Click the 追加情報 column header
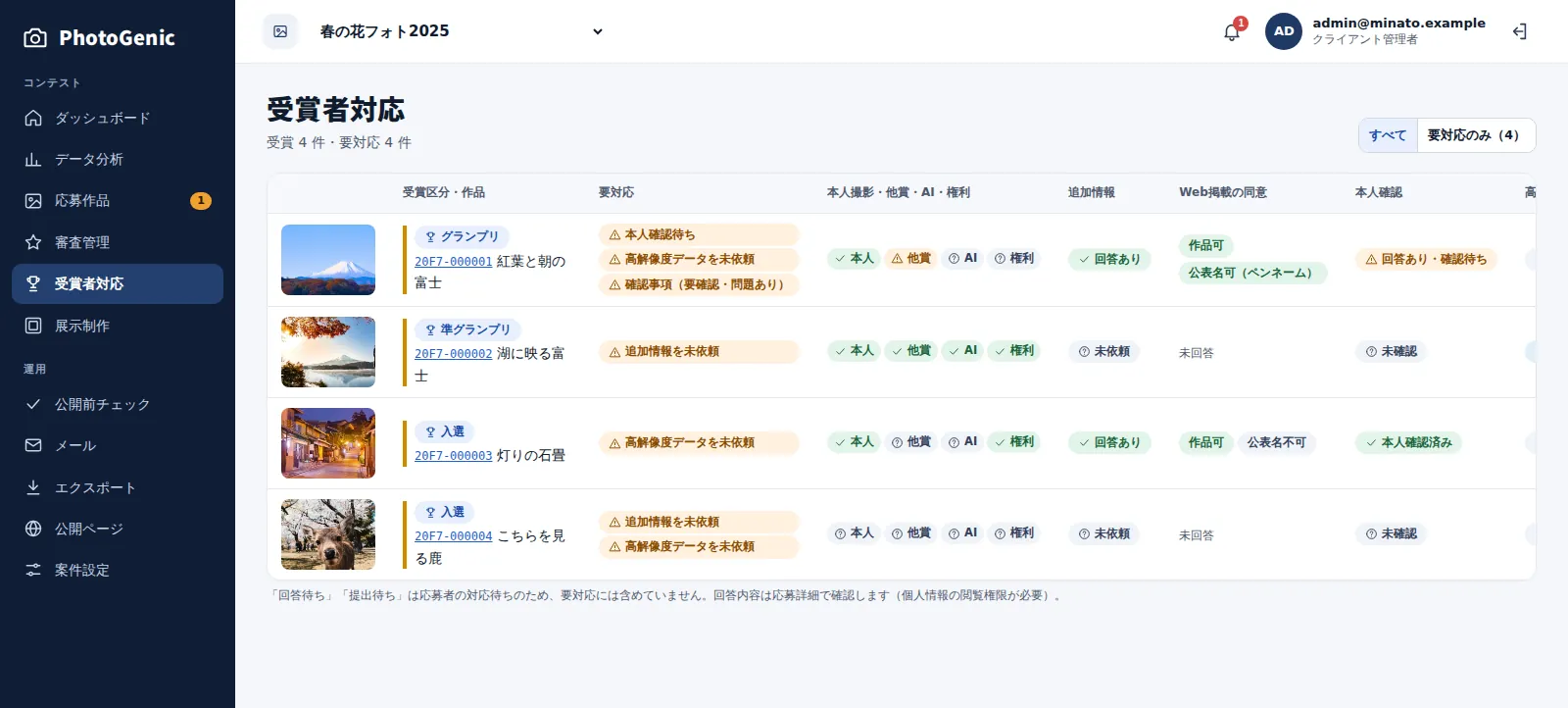Screen dimensions: 1568x708 click(1092, 192)
